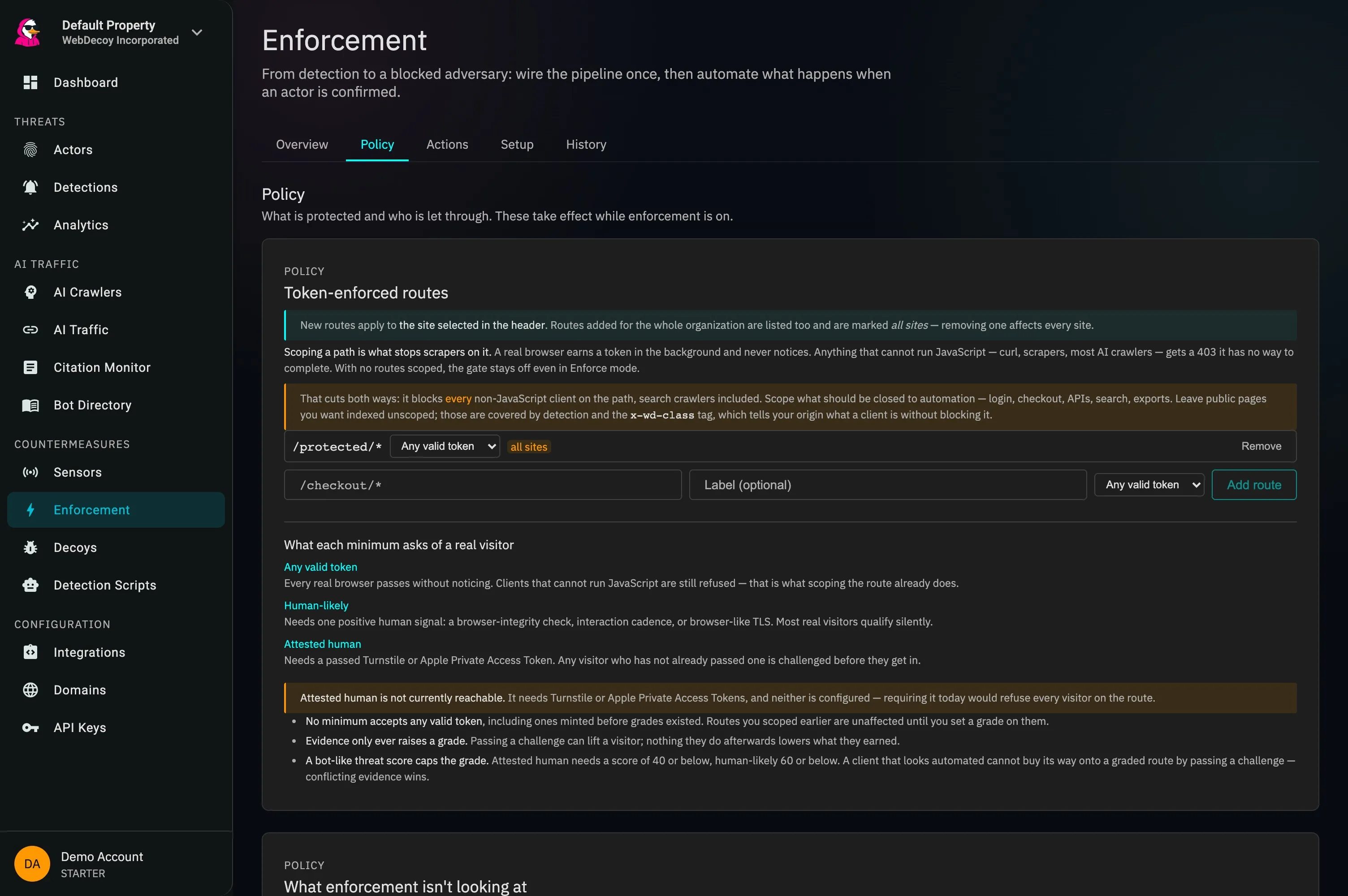Switch to the Overview tab
Screen dimensions: 1348x896
[302, 144]
